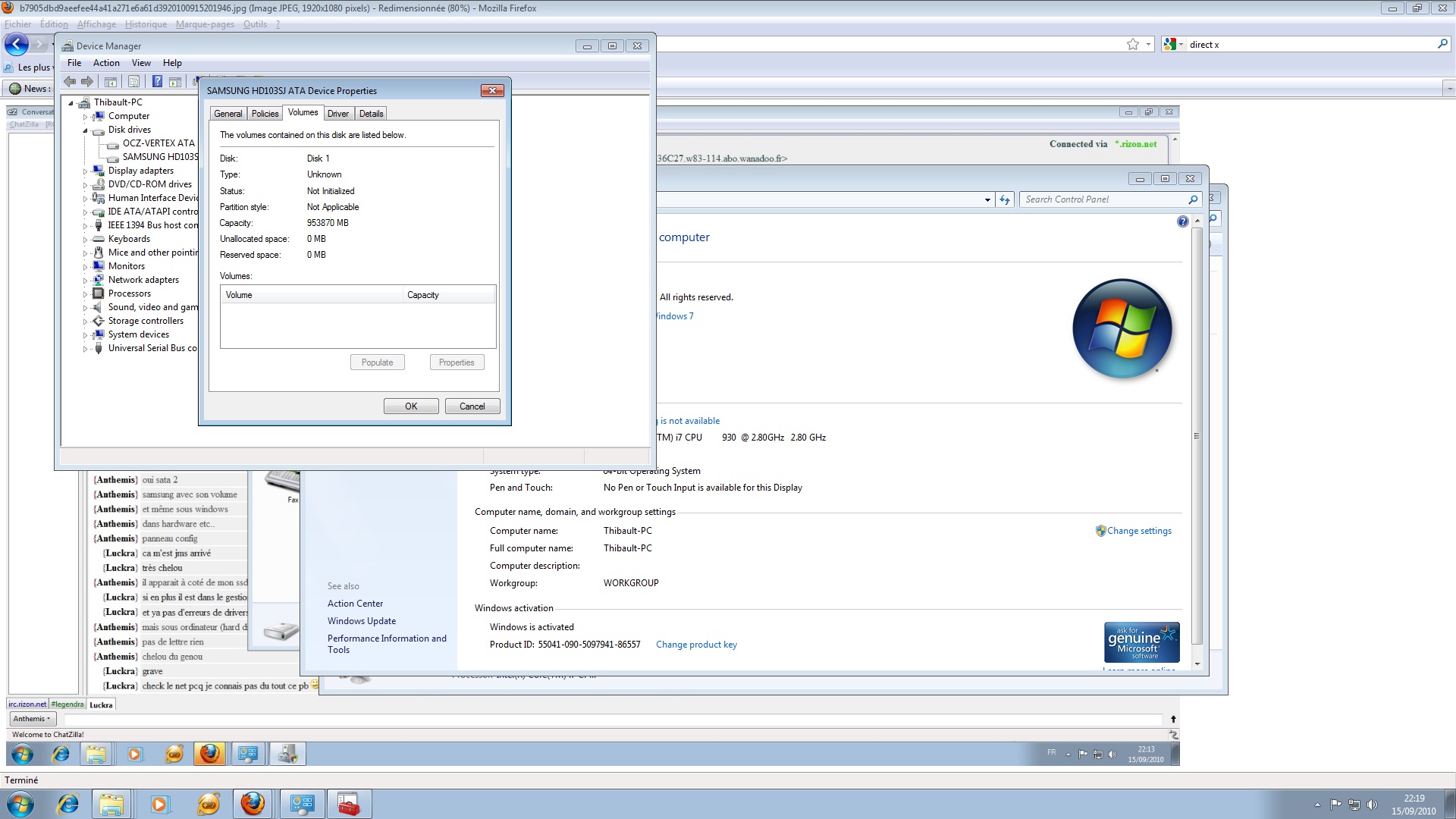
Task: Click the News bookmark globe icon
Action: 14,89
